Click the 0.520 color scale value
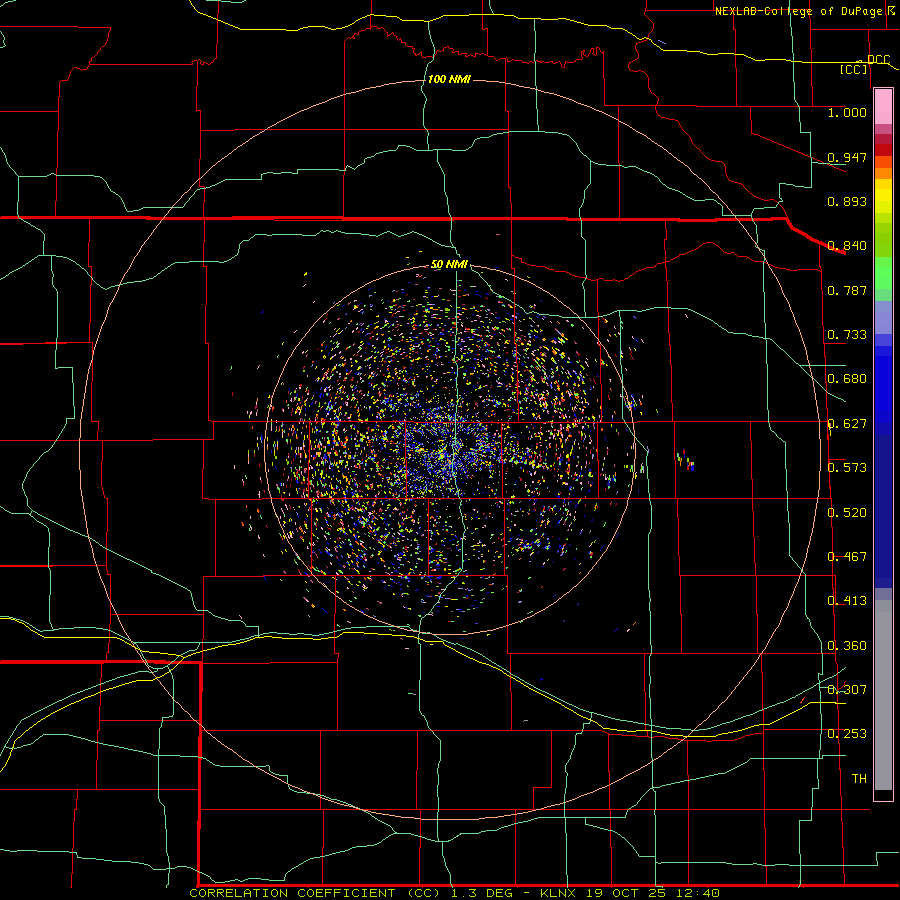The height and width of the screenshot is (900, 900). [x=847, y=513]
